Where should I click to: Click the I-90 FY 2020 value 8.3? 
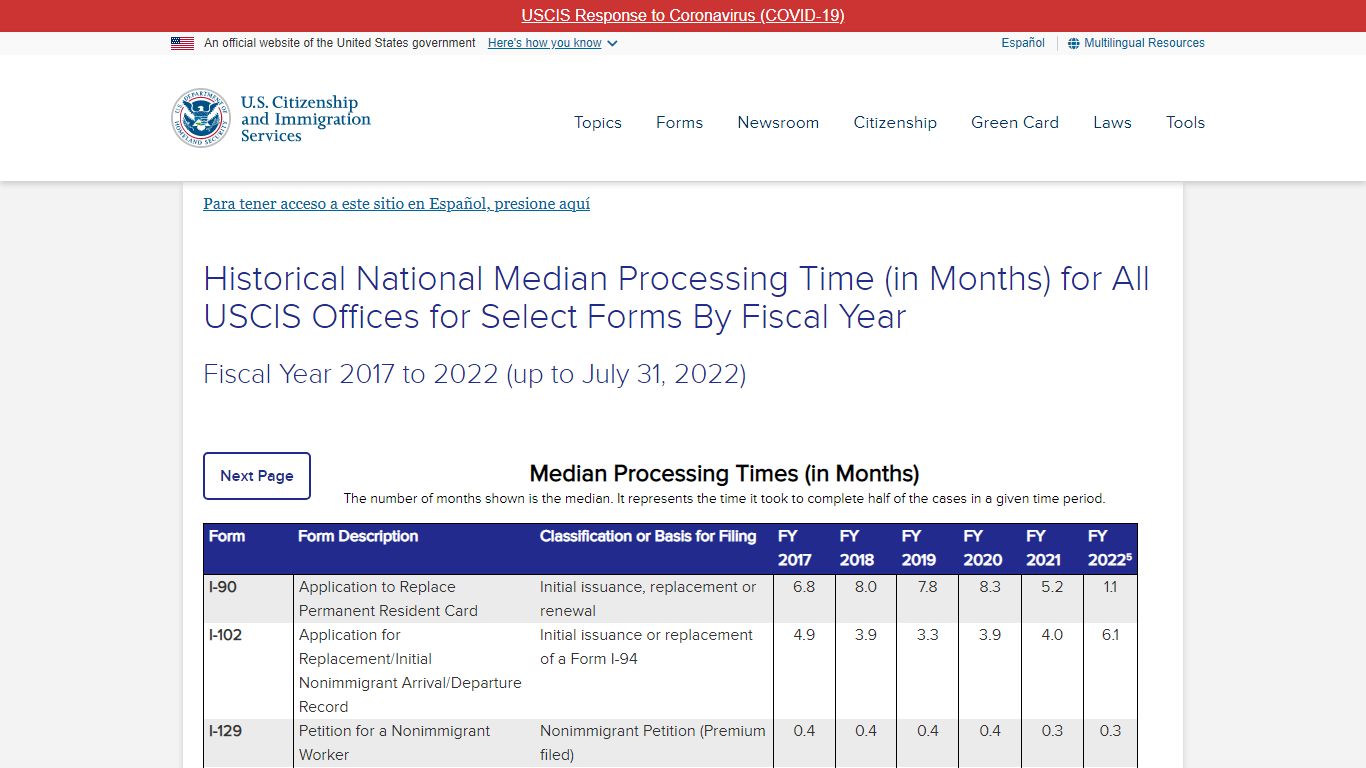(x=990, y=587)
